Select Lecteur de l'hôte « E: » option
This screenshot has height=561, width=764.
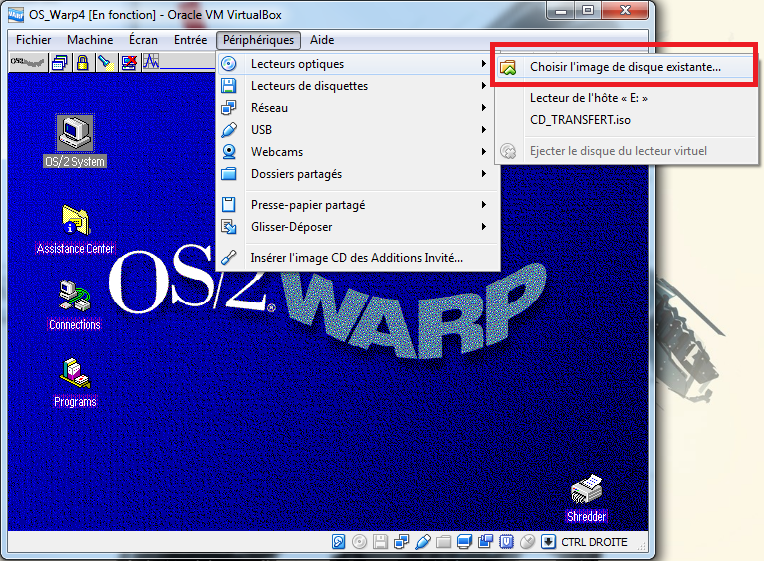588,98
